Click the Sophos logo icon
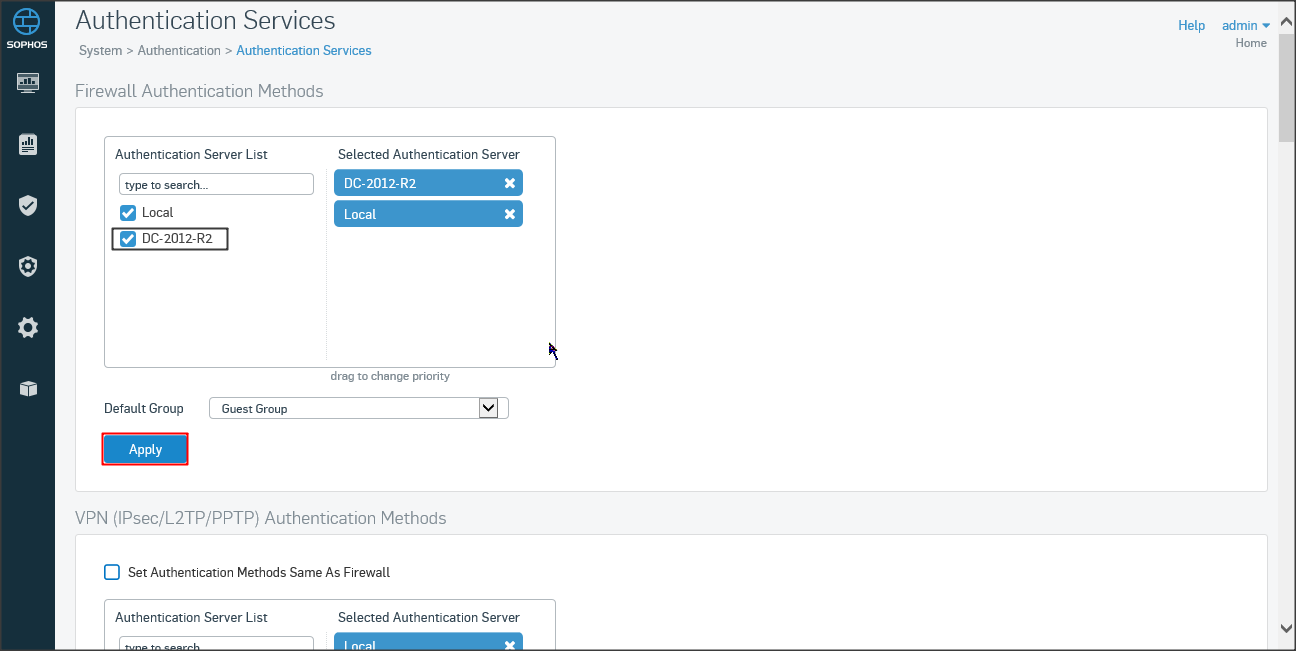The height and width of the screenshot is (651, 1296). point(27,25)
